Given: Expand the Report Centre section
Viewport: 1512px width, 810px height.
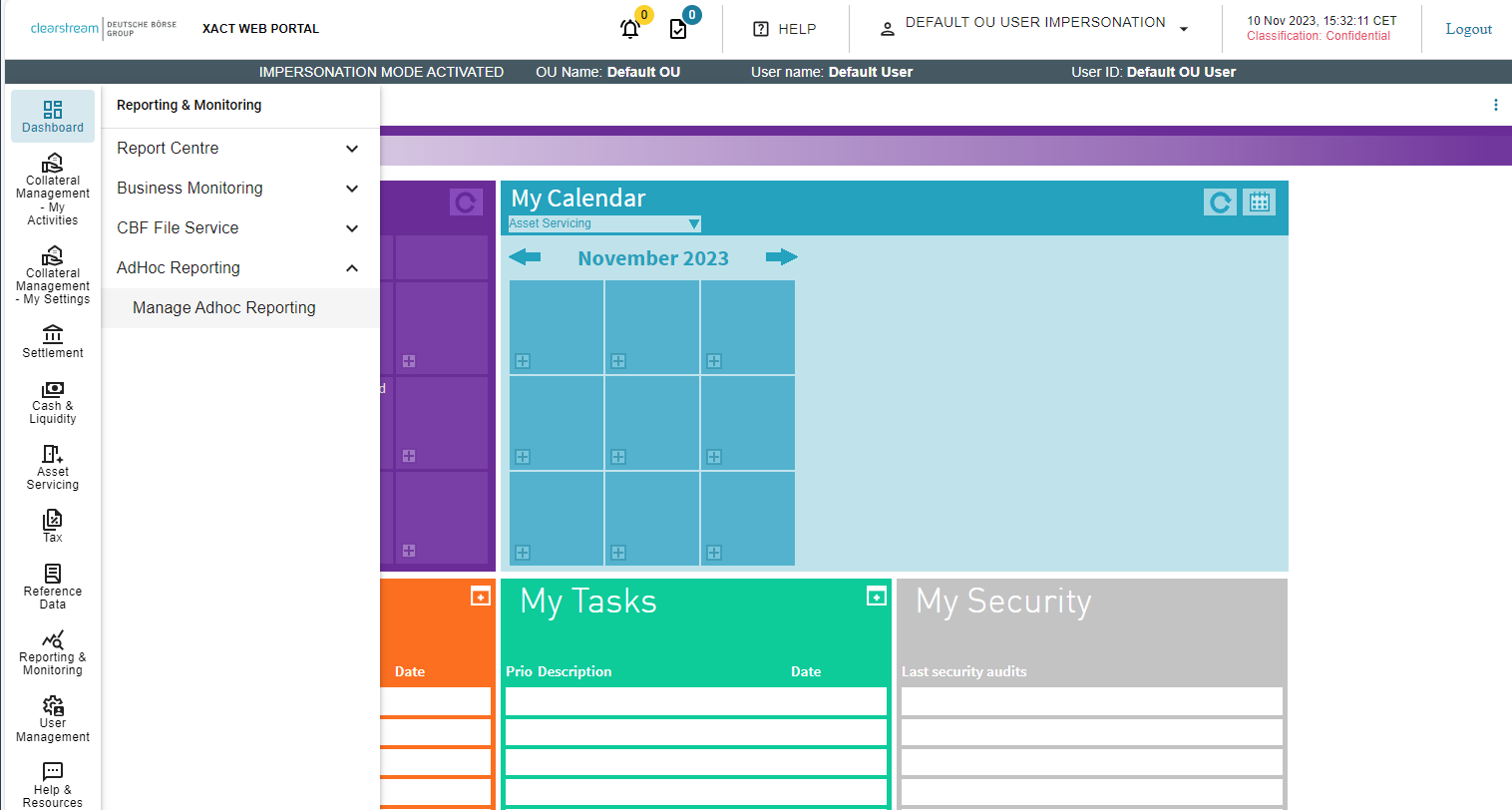Looking at the screenshot, I should click(x=239, y=148).
